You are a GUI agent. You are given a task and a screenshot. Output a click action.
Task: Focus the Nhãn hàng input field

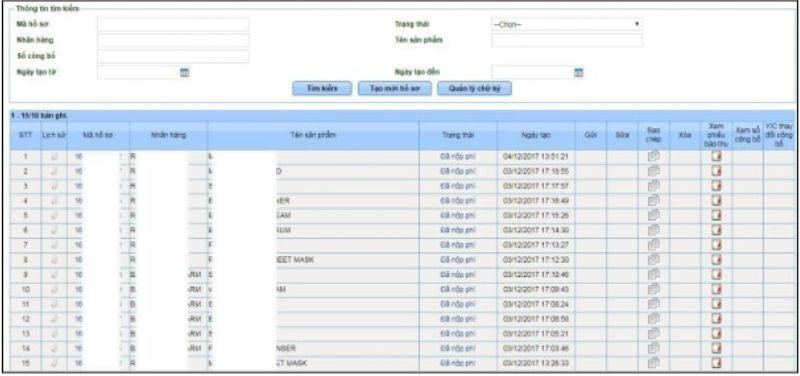click(x=173, y=40)
